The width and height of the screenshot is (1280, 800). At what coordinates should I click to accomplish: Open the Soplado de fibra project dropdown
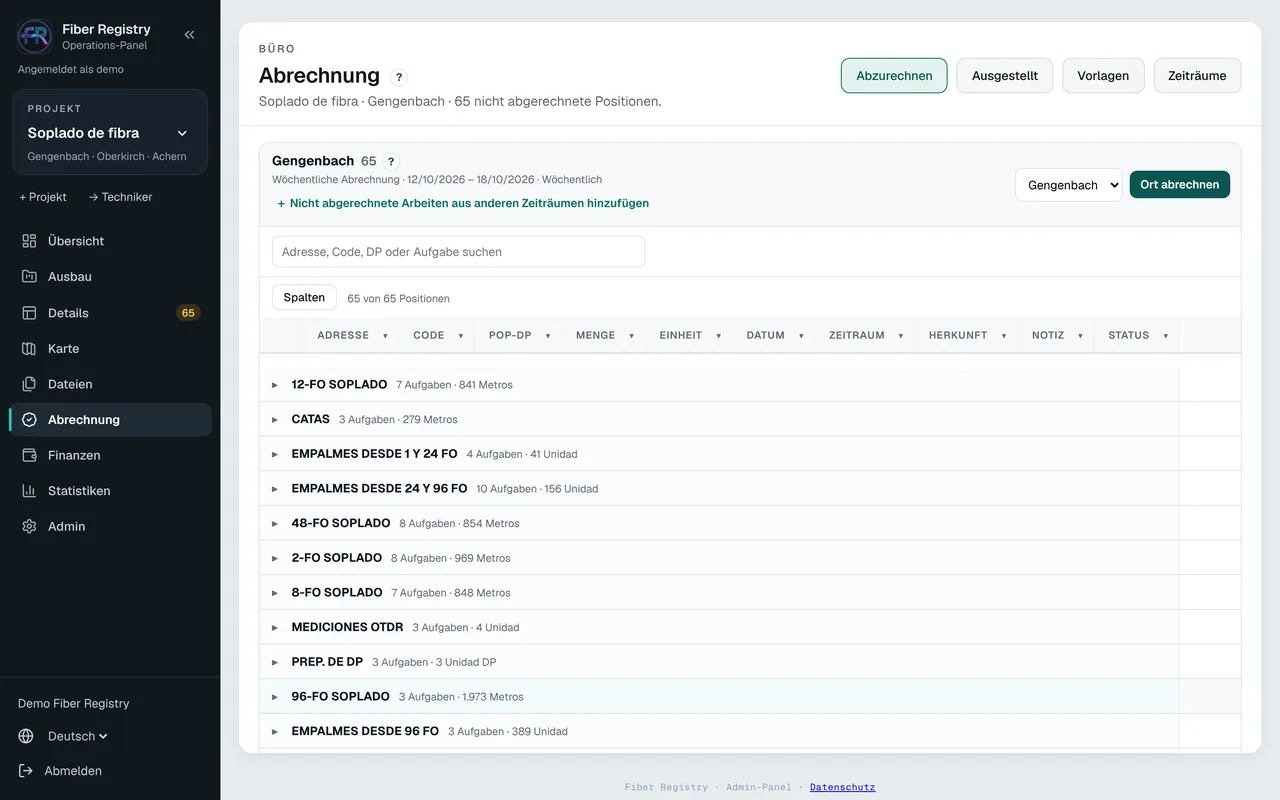[110, 132]
